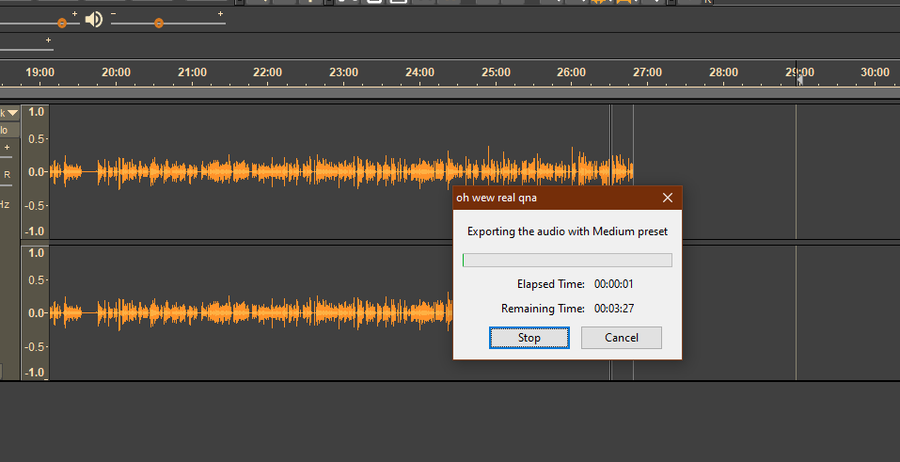Screen dimensions: 900x462
Task: Click the upper channel vertical amplitude scale
Action: click(x=36, y=171)
